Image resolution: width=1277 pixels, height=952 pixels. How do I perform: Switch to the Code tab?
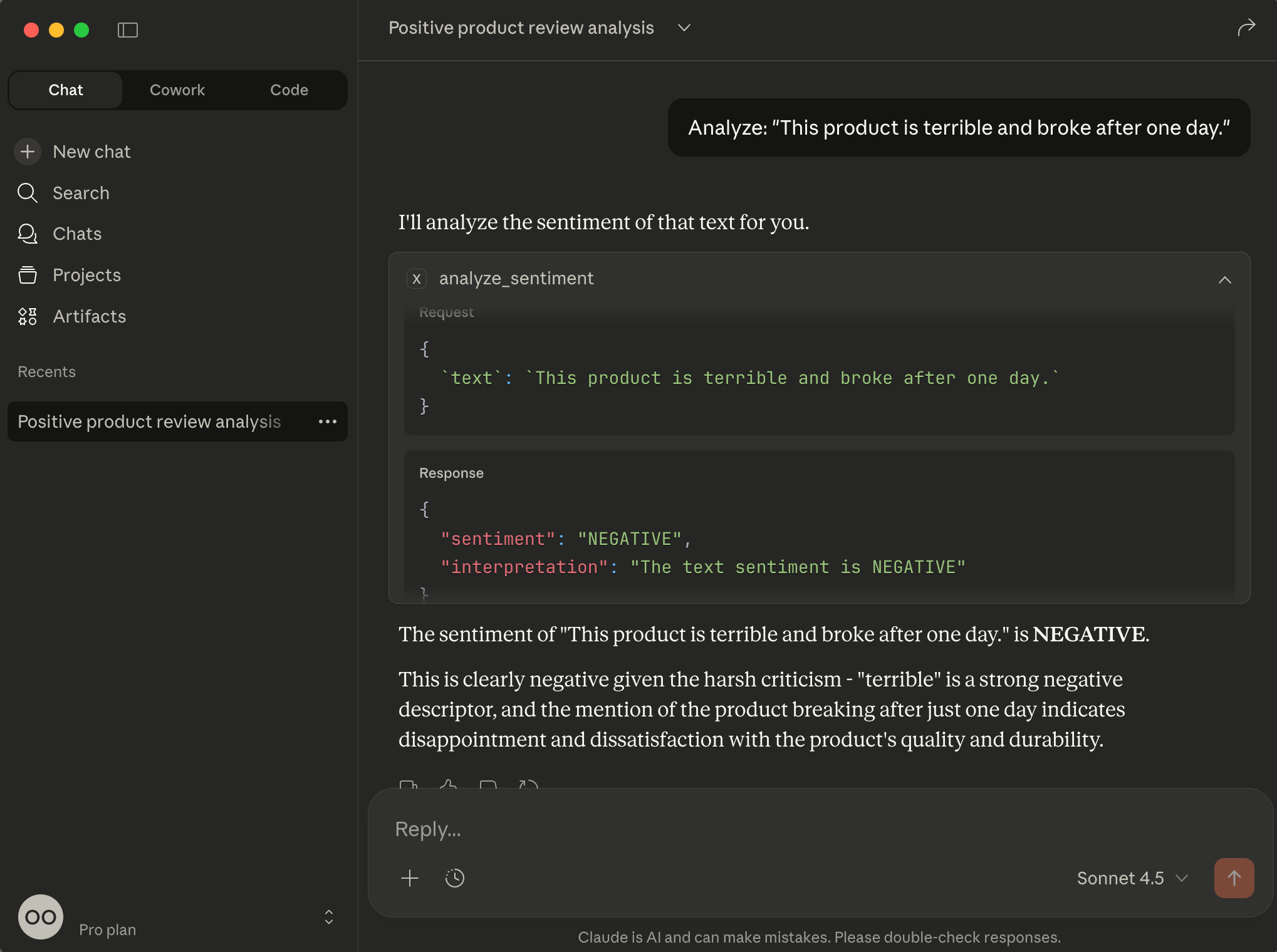[x=289, y=90]
